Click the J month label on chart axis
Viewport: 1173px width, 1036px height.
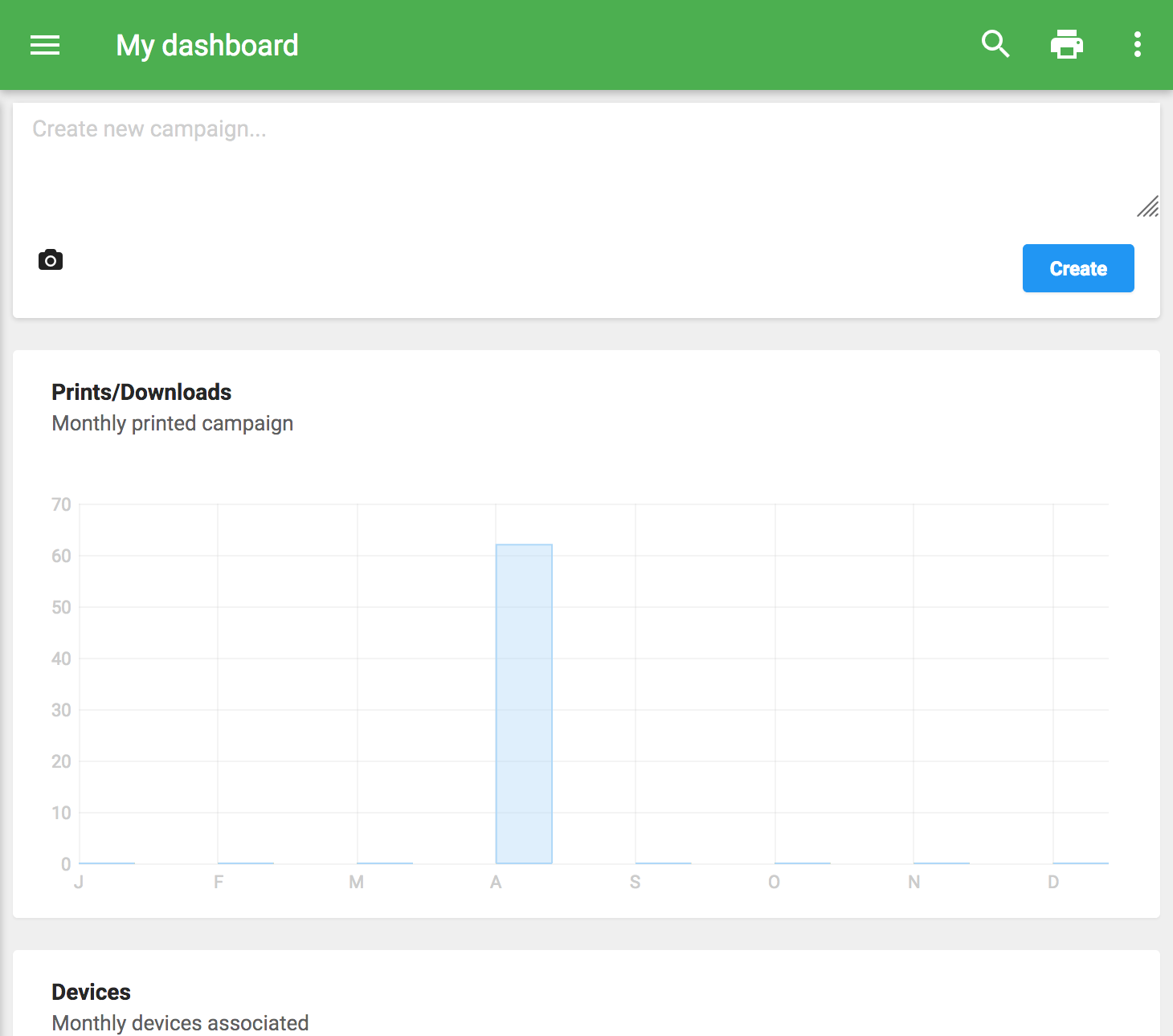[x=79, y=883]
